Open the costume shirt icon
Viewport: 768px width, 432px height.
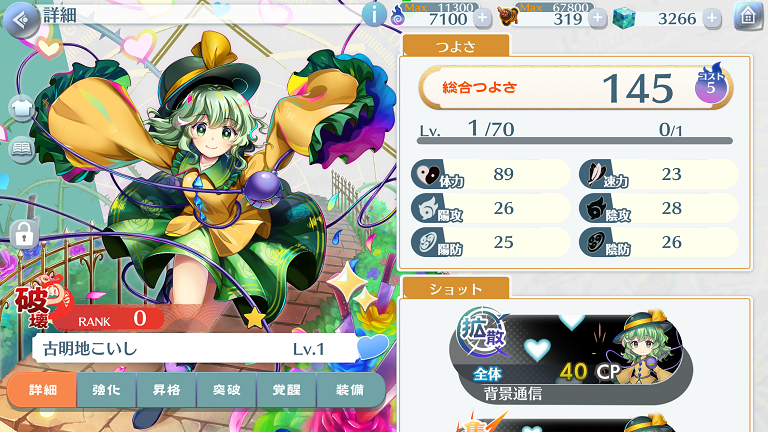click(x=22, y=107)
